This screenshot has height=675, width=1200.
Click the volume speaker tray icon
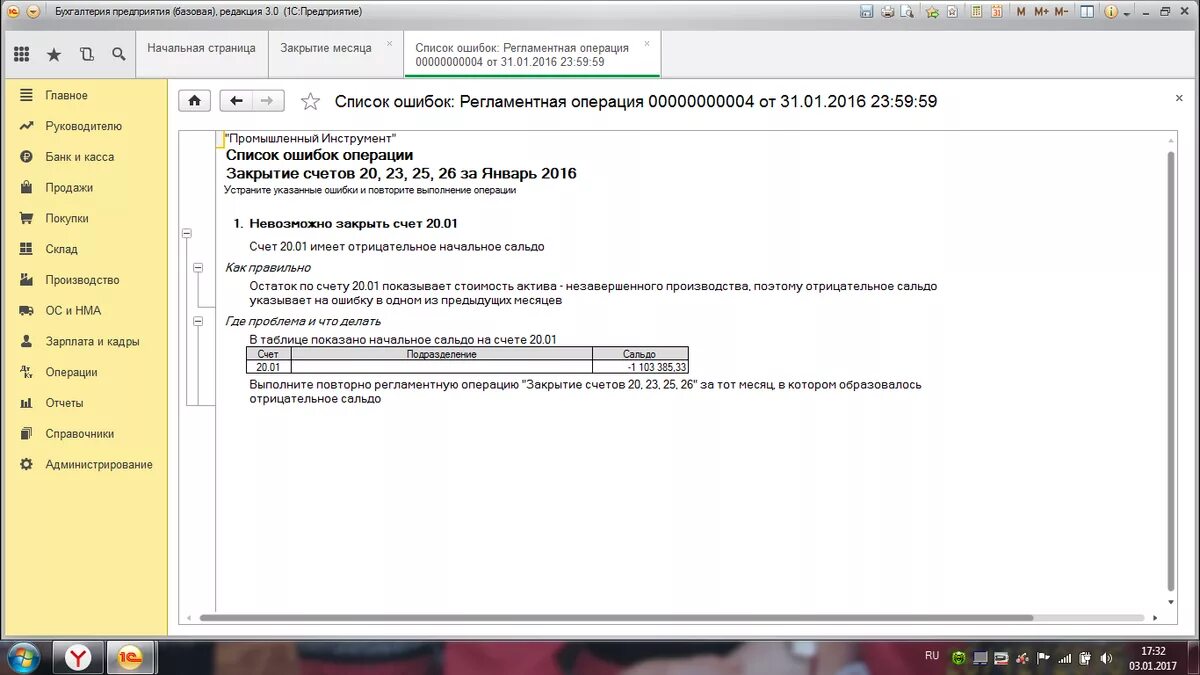click(1106, 658)
